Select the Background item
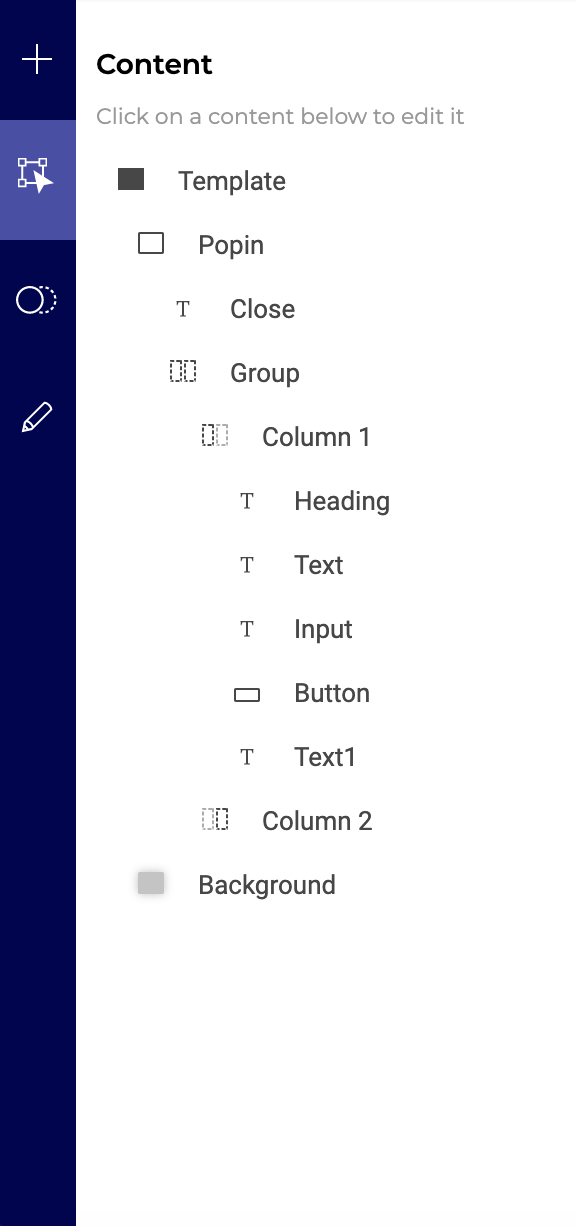The width and height of the screenshot is (576, 1226). pyautogui.click(x=267, y=885)
